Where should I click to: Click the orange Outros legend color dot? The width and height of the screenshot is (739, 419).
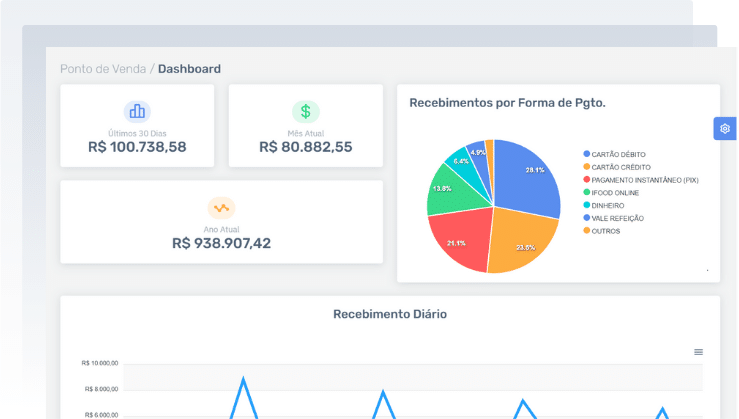(x=586, y=231)
